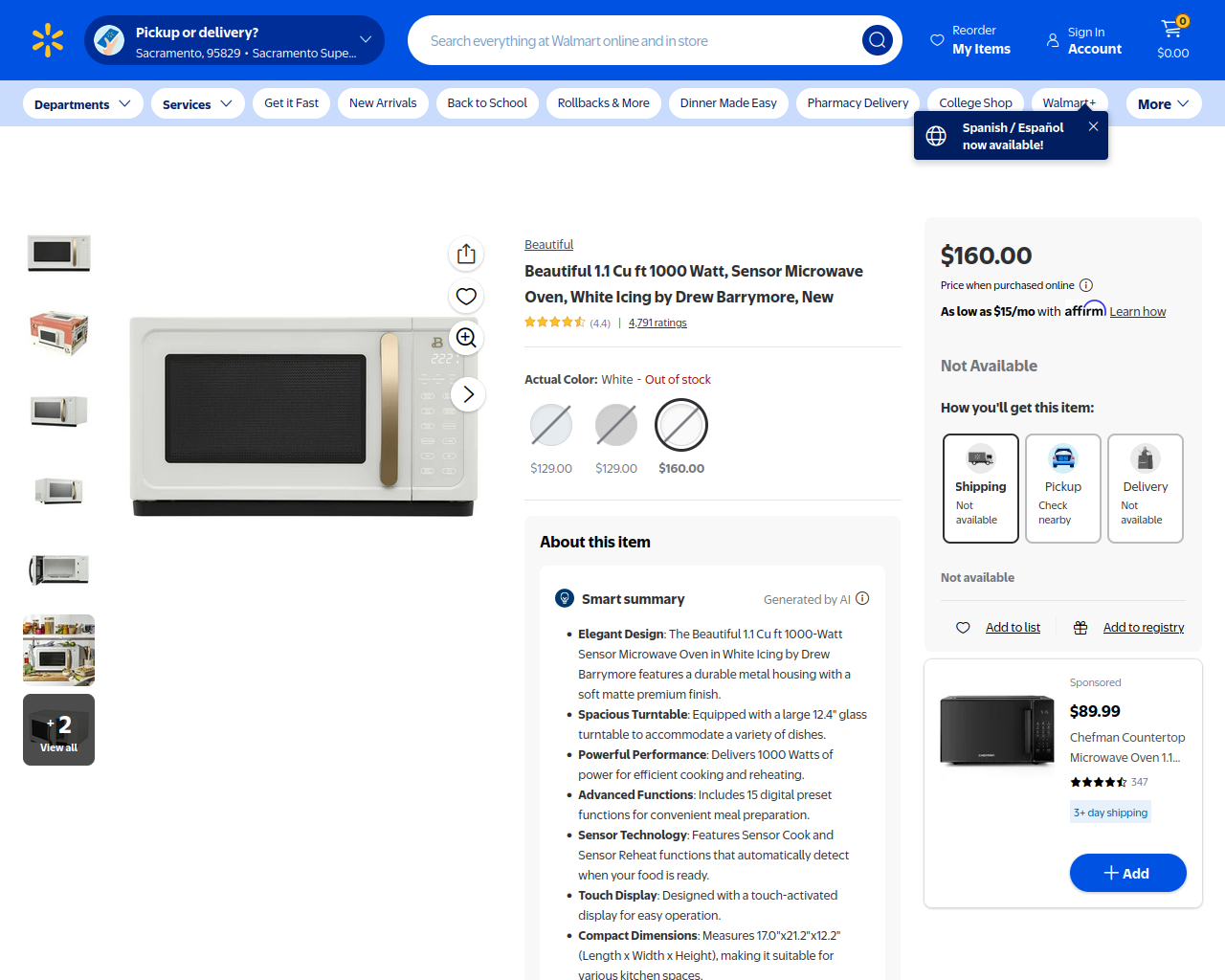Click the Smart summary lightbulb icon
The image size is (1225, 980).
coord(565,598)
